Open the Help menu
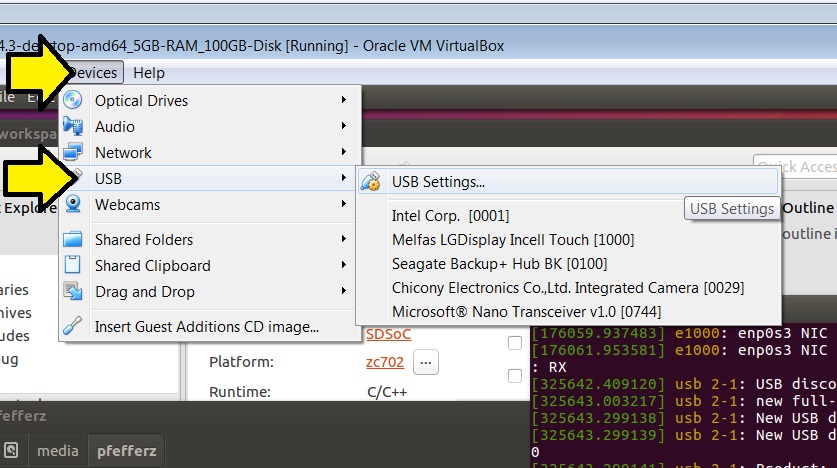 coord(149,73)
